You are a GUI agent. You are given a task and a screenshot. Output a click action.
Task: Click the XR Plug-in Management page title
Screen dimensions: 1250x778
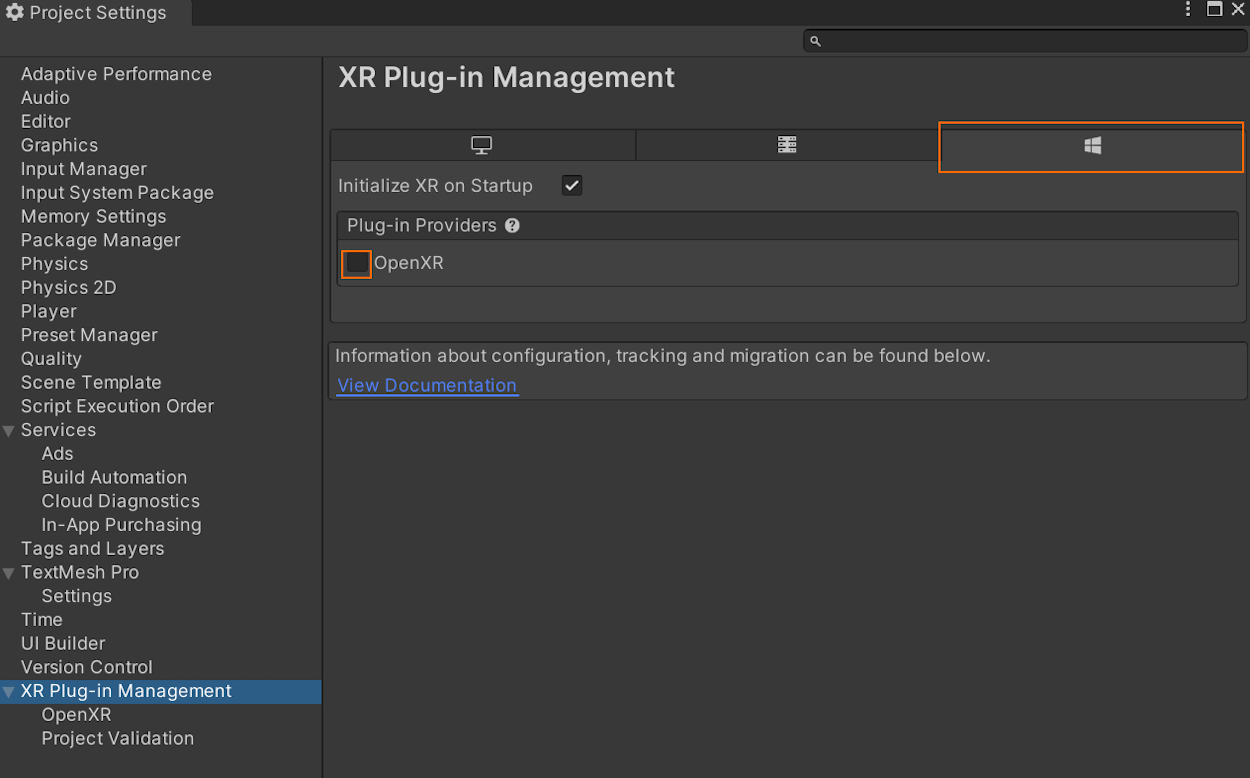pyautogui.click(x=506, y=78)
